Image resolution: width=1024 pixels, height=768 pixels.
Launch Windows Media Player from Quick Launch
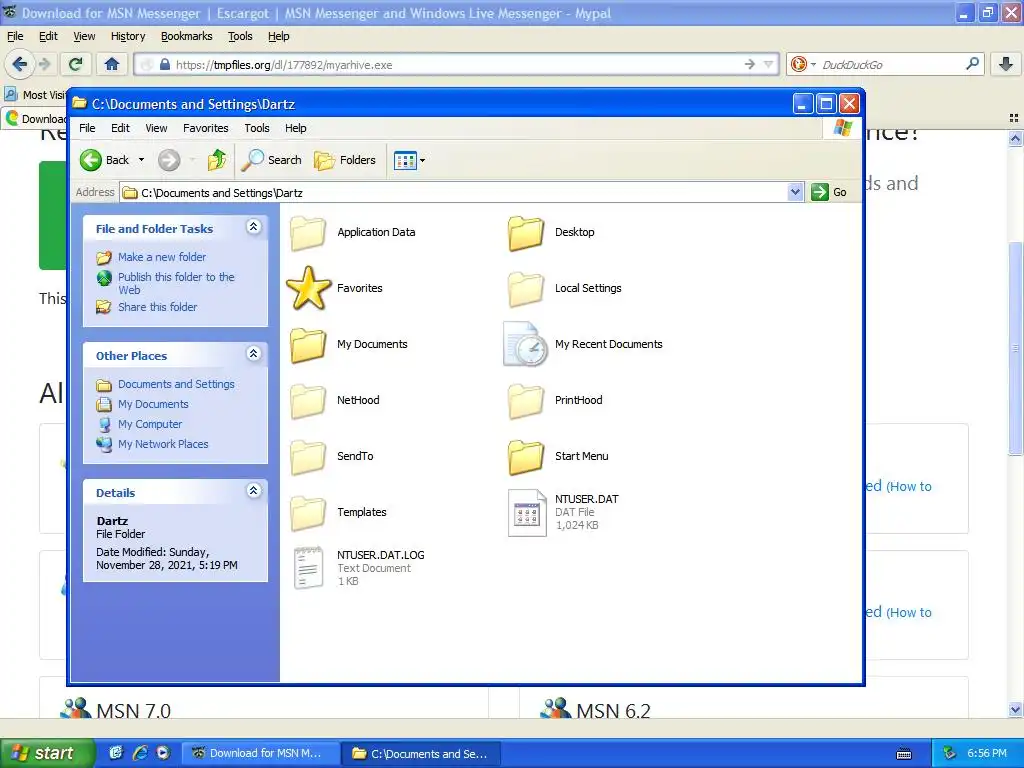(x=163, y=753)
